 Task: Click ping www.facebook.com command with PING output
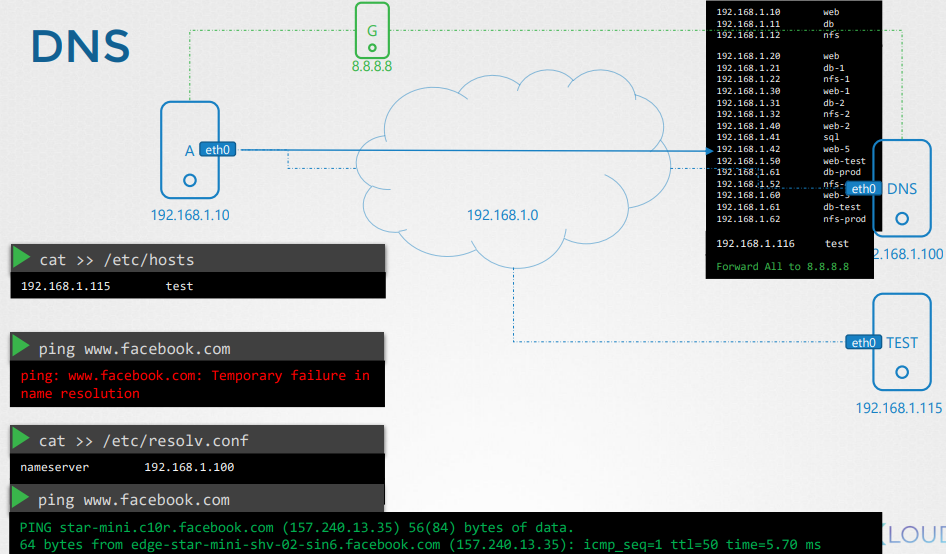tap(134, 500)
